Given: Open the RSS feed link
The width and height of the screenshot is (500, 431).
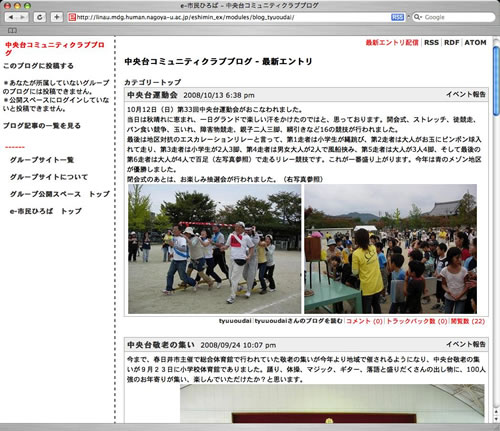Looking at the screenshot, I should click(431, 43).
